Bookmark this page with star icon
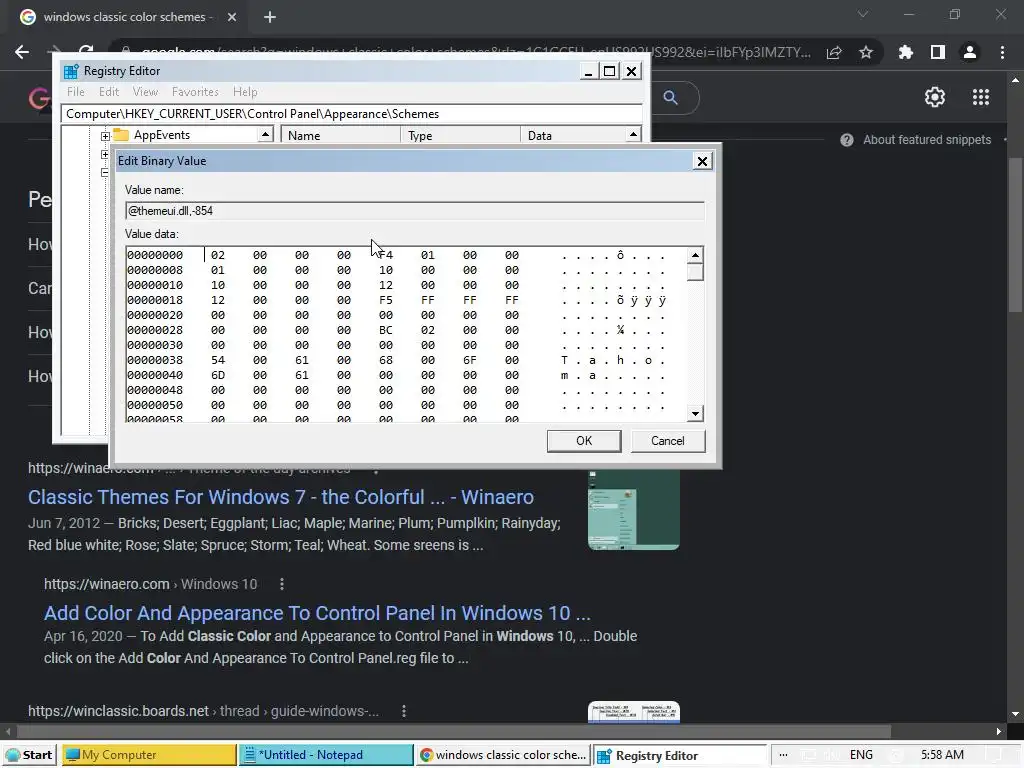1024x768 pixels. tap(866, 52)
